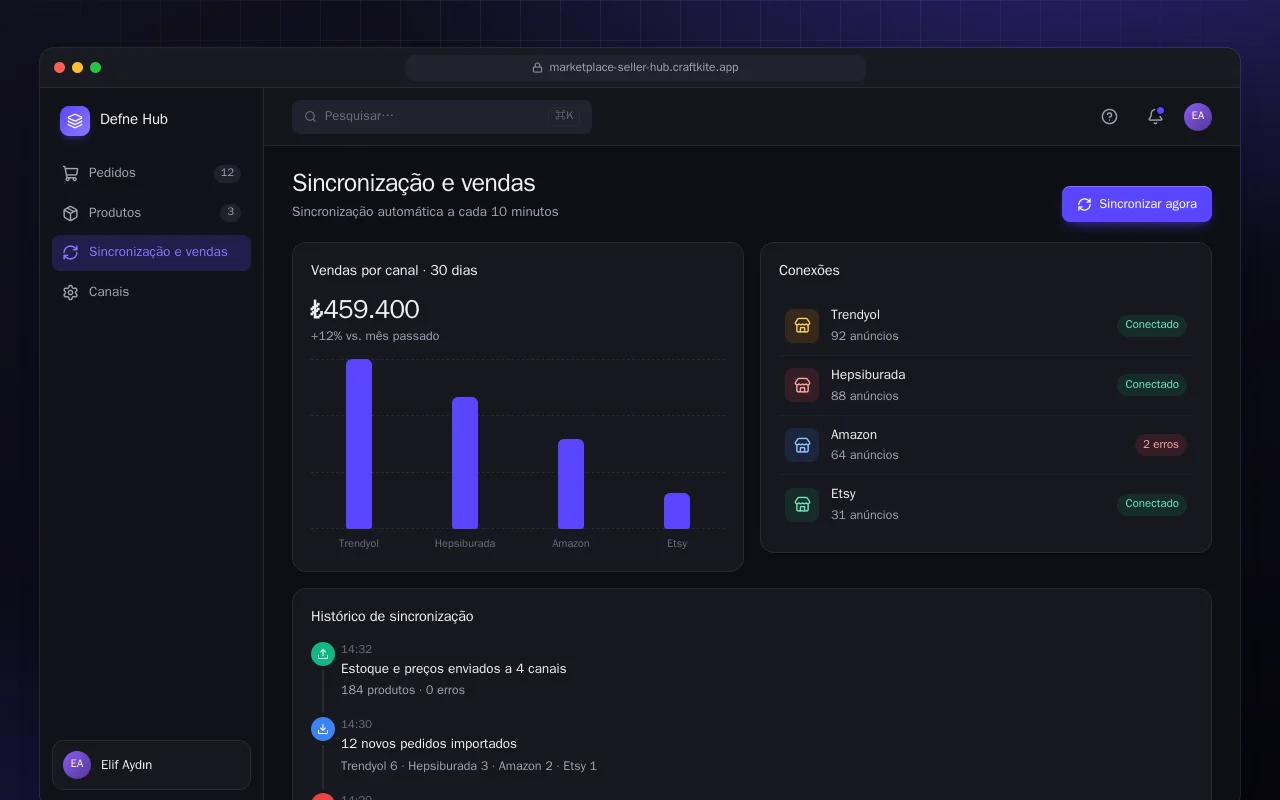The height and width of the screenshot is (800, 1280).
Task: Click Estoque e preços enviados entry
Action: [454, 668]
